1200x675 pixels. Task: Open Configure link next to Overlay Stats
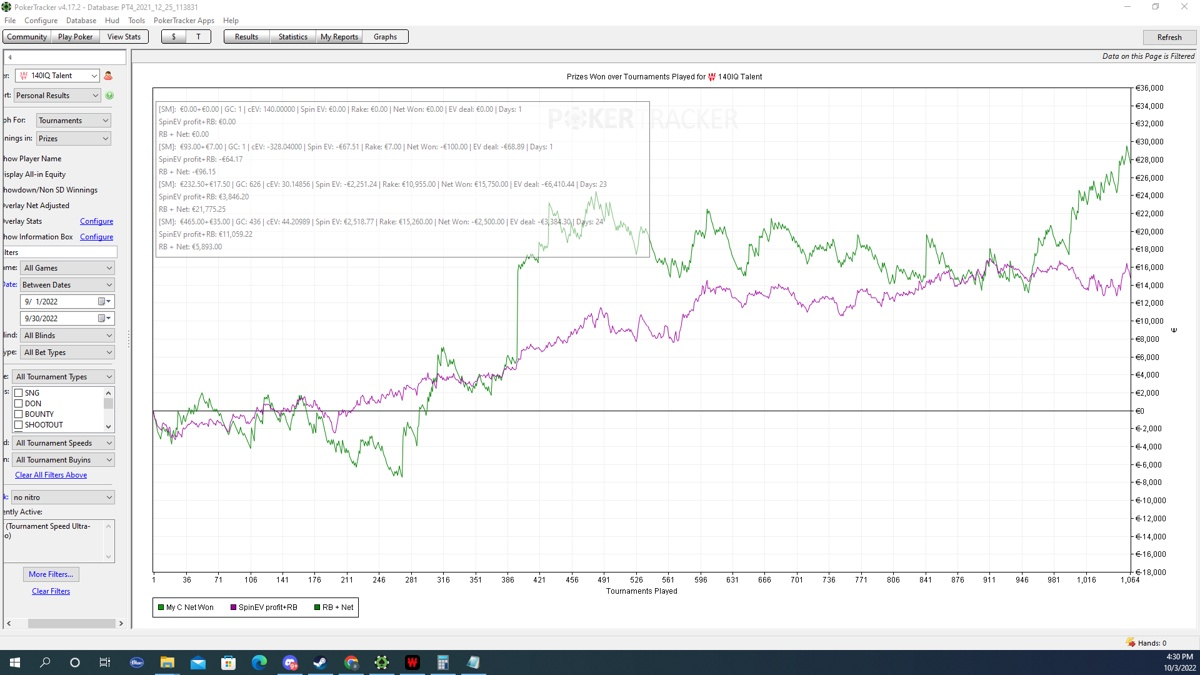click(96, 221)
